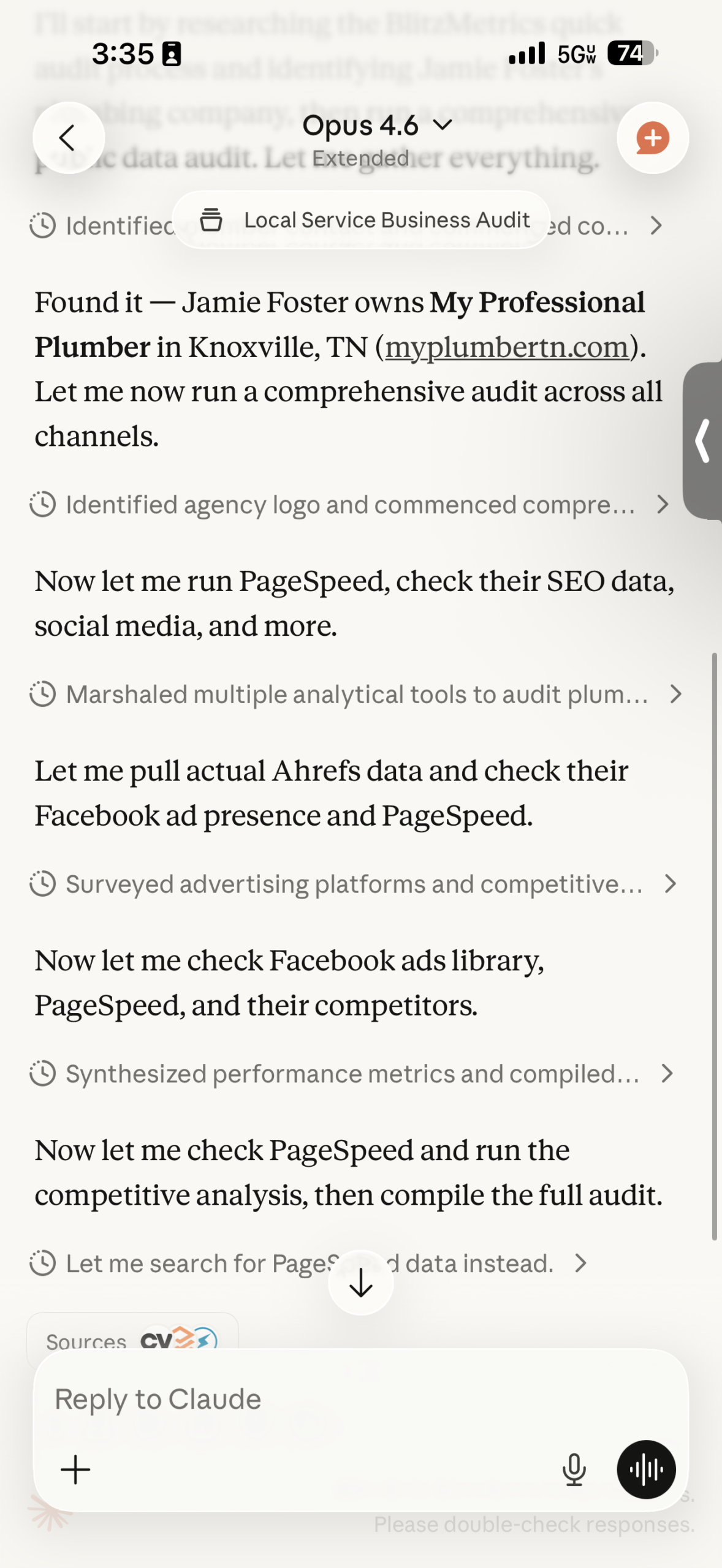Expand 'Identified agency logo and commenced' thinking step
Viewport: 722px width, 1568px height.
pos(349,505)
